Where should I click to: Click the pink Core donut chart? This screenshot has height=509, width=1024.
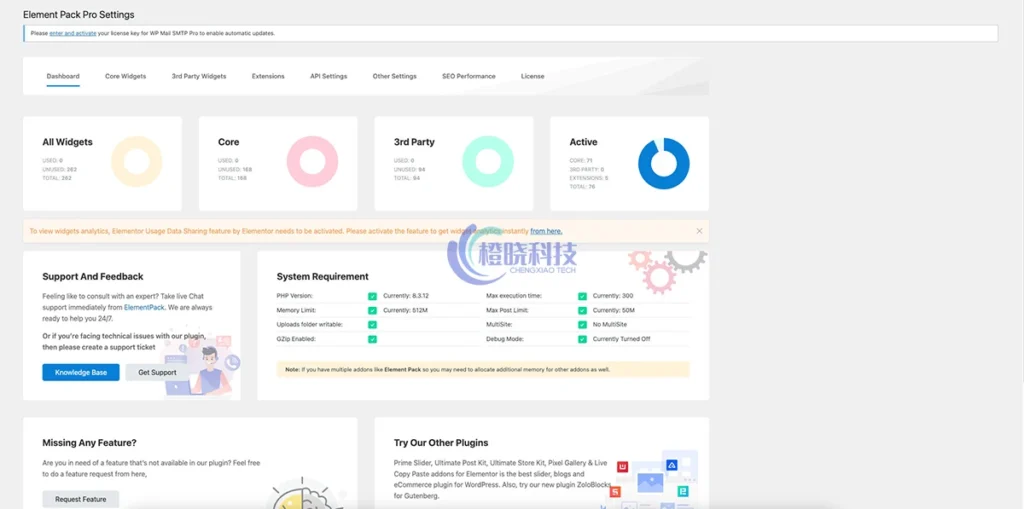click(312, 164)
